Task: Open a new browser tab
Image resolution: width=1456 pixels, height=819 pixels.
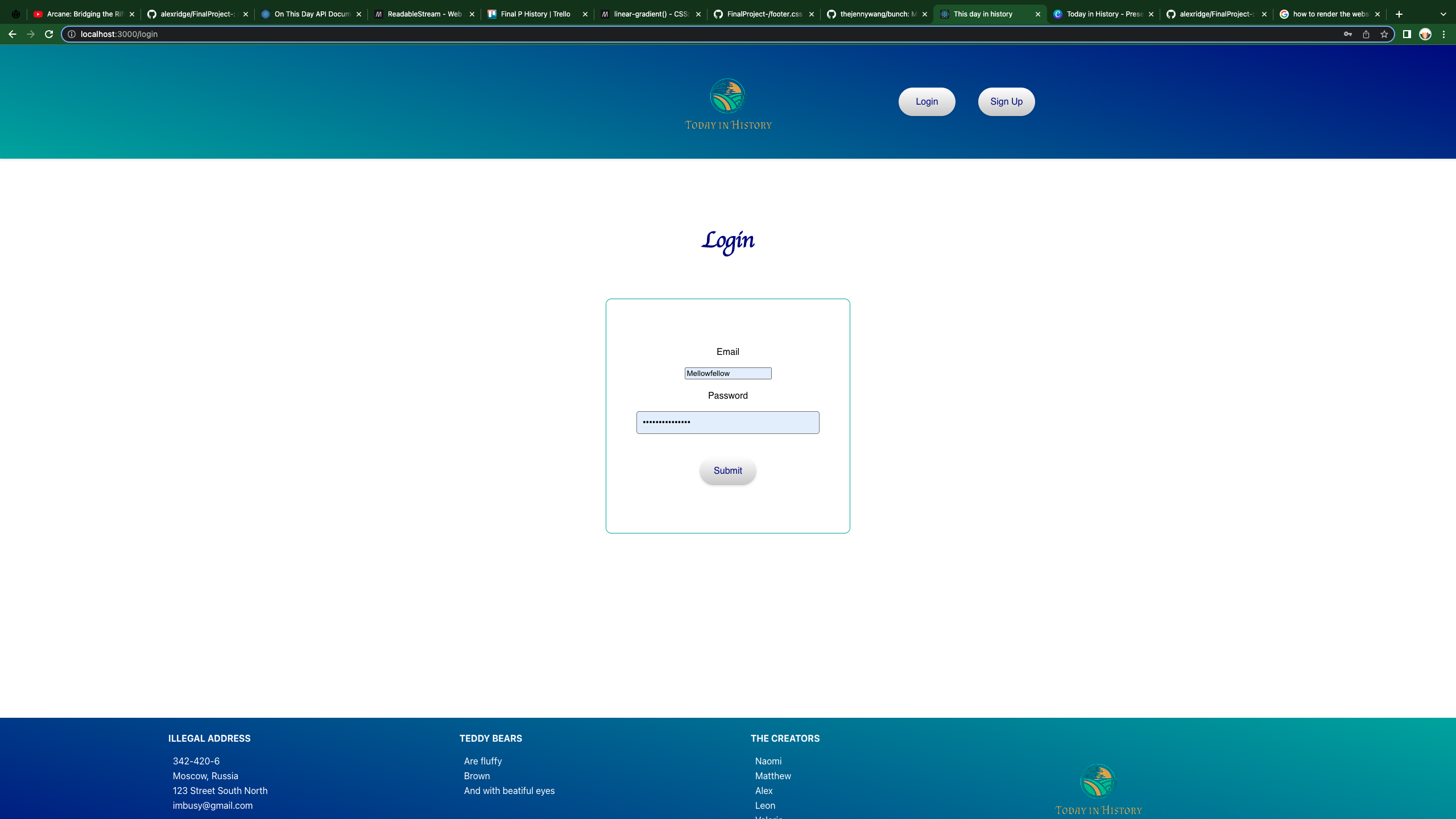Action: click(1399, 14)
